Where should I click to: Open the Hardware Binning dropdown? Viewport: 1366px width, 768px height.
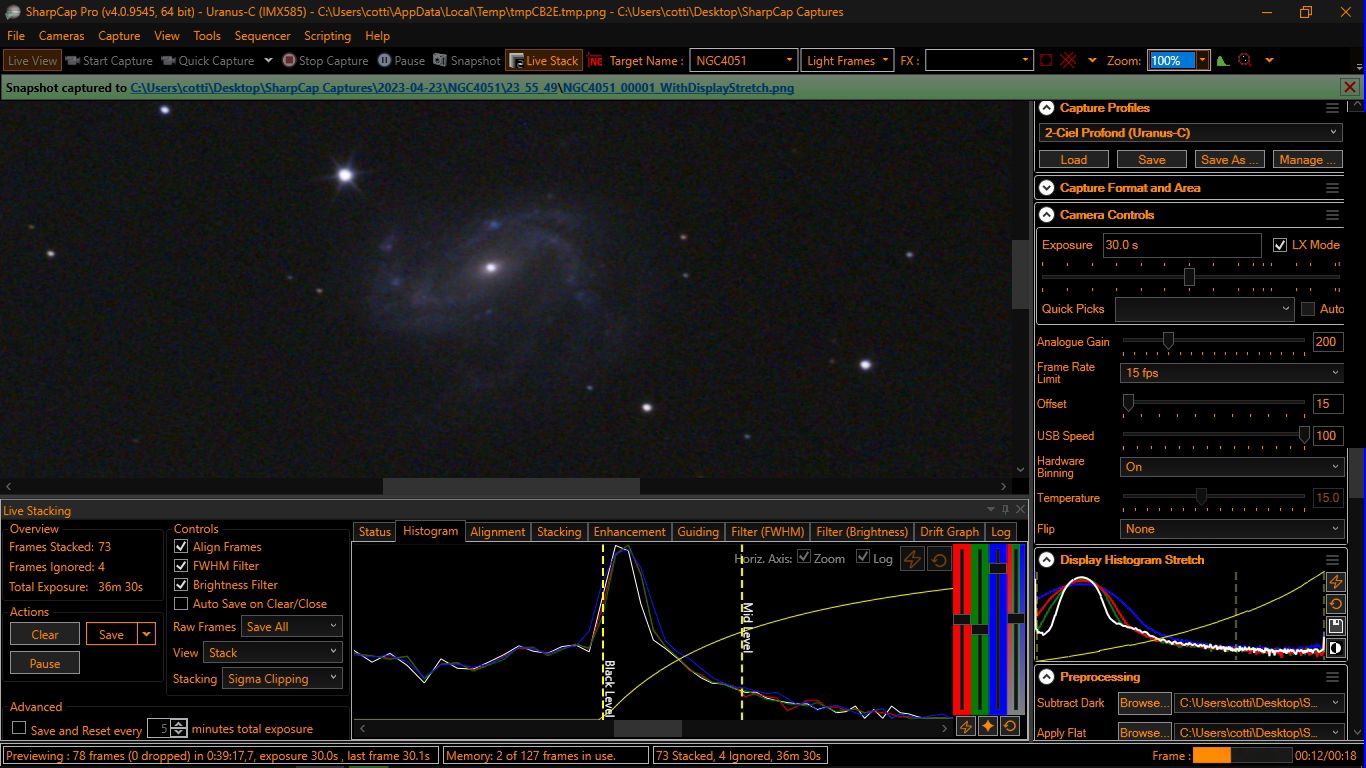coord(1231,467)
